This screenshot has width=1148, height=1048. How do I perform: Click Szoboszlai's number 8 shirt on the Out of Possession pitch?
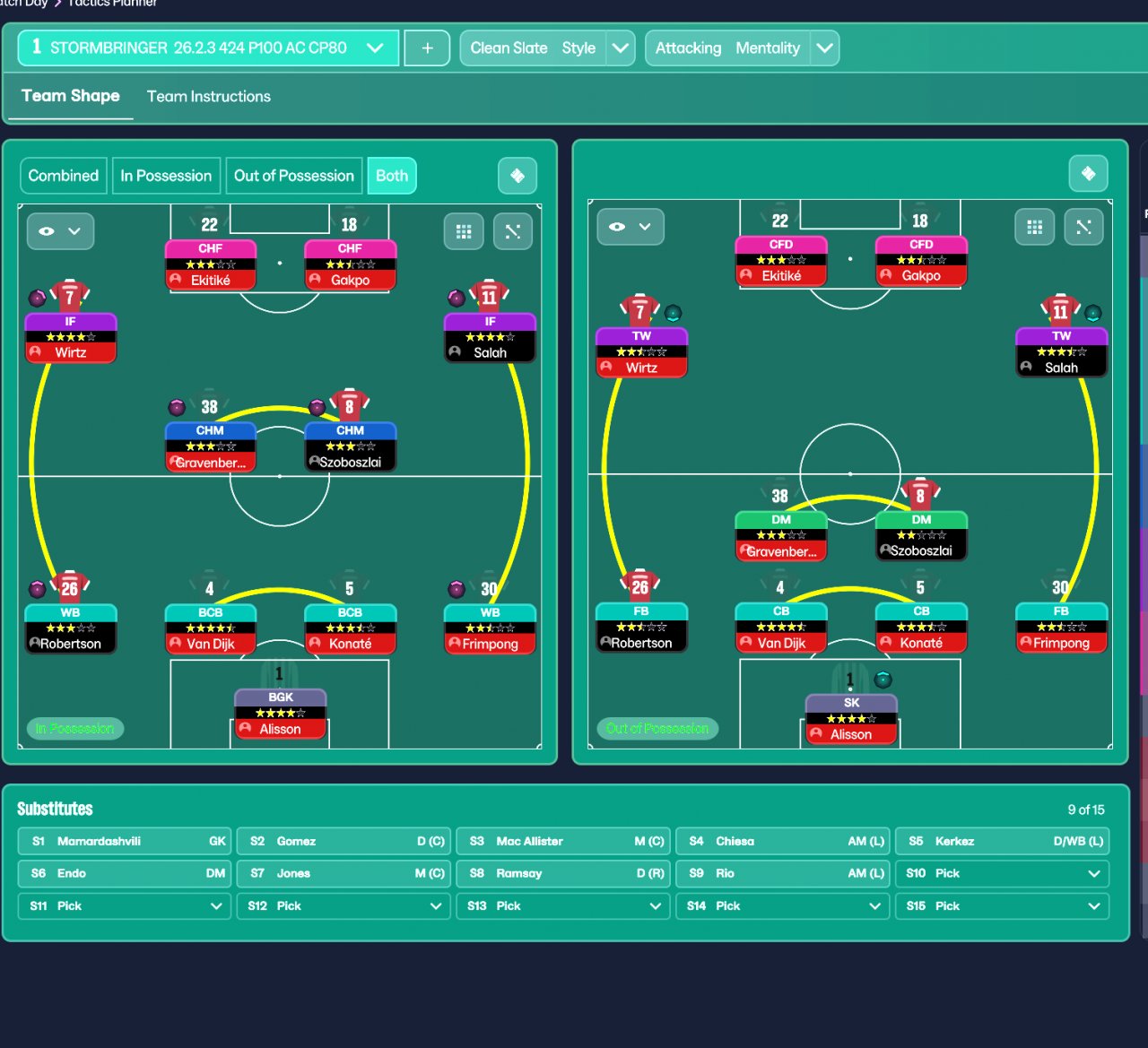pyautogui.click(x=920, y=494)
